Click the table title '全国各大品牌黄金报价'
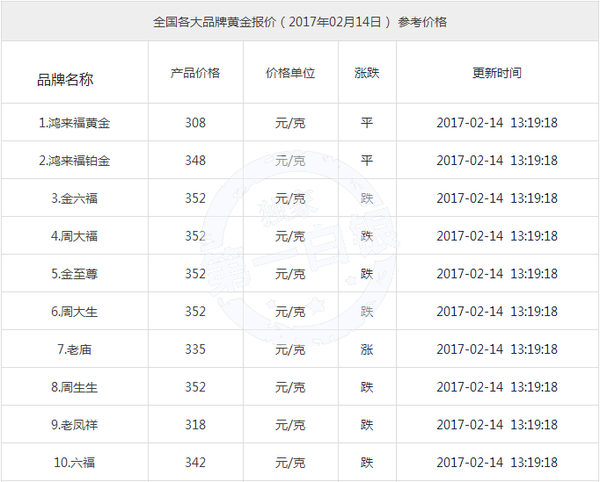This screenshot has height=482, width=600. click(x=214, y=22)
